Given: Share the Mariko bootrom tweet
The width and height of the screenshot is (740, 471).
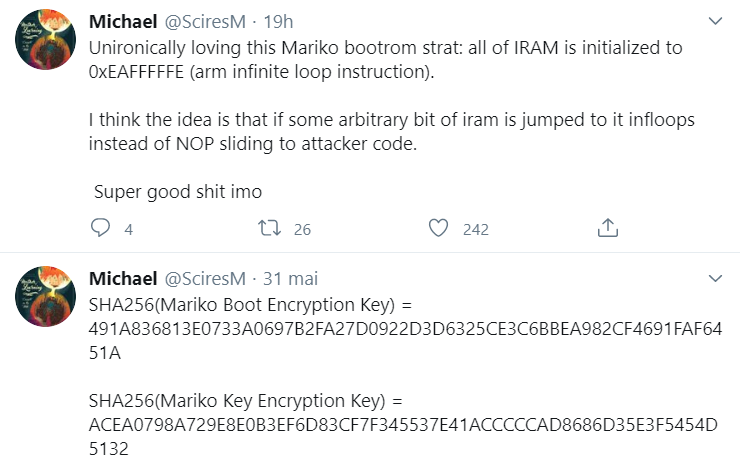Looking at the screenshot, I should (608, 227).
